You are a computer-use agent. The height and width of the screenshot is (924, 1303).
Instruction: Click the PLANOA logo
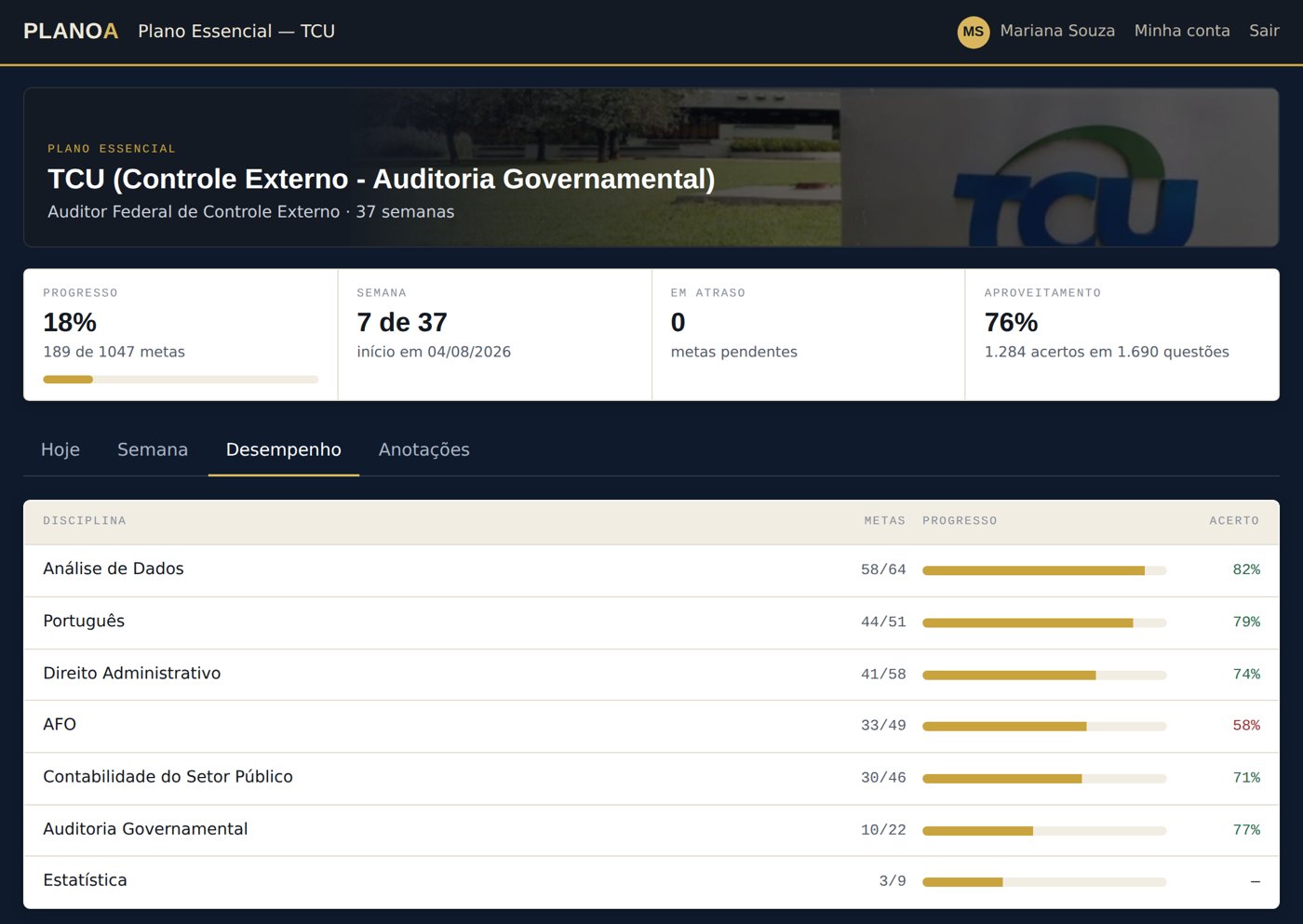point(71,32)
